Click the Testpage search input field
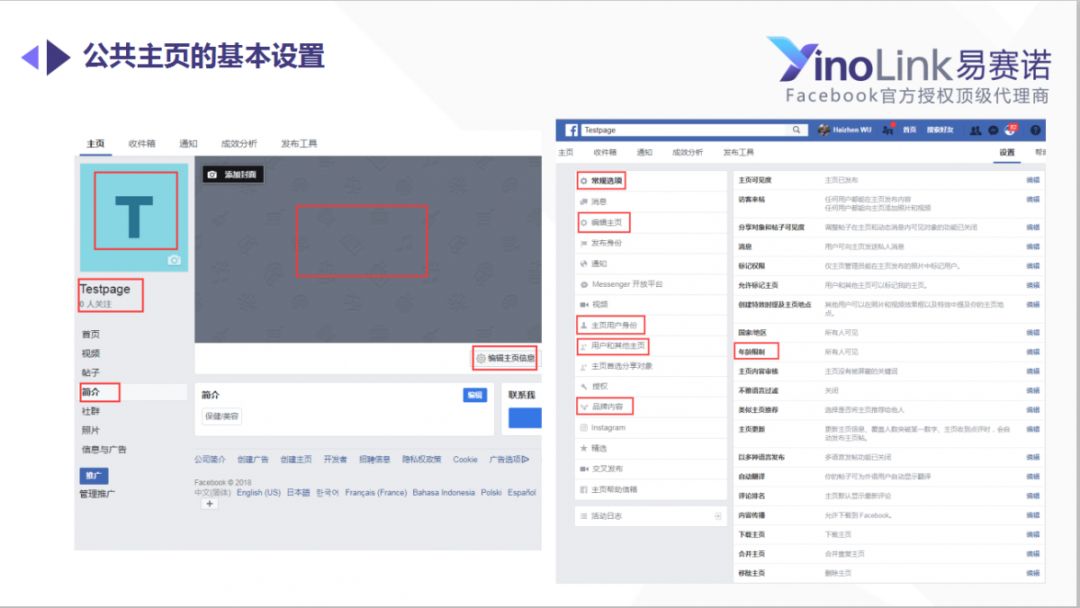1080x608 pixels. [683, 129]
